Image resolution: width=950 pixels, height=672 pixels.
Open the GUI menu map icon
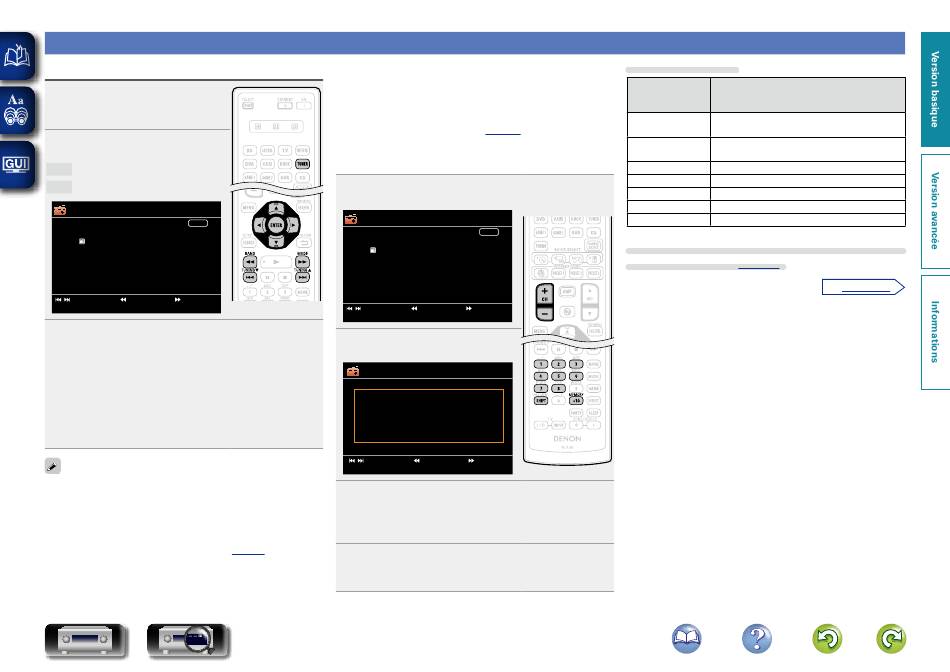tap(18, 163)
